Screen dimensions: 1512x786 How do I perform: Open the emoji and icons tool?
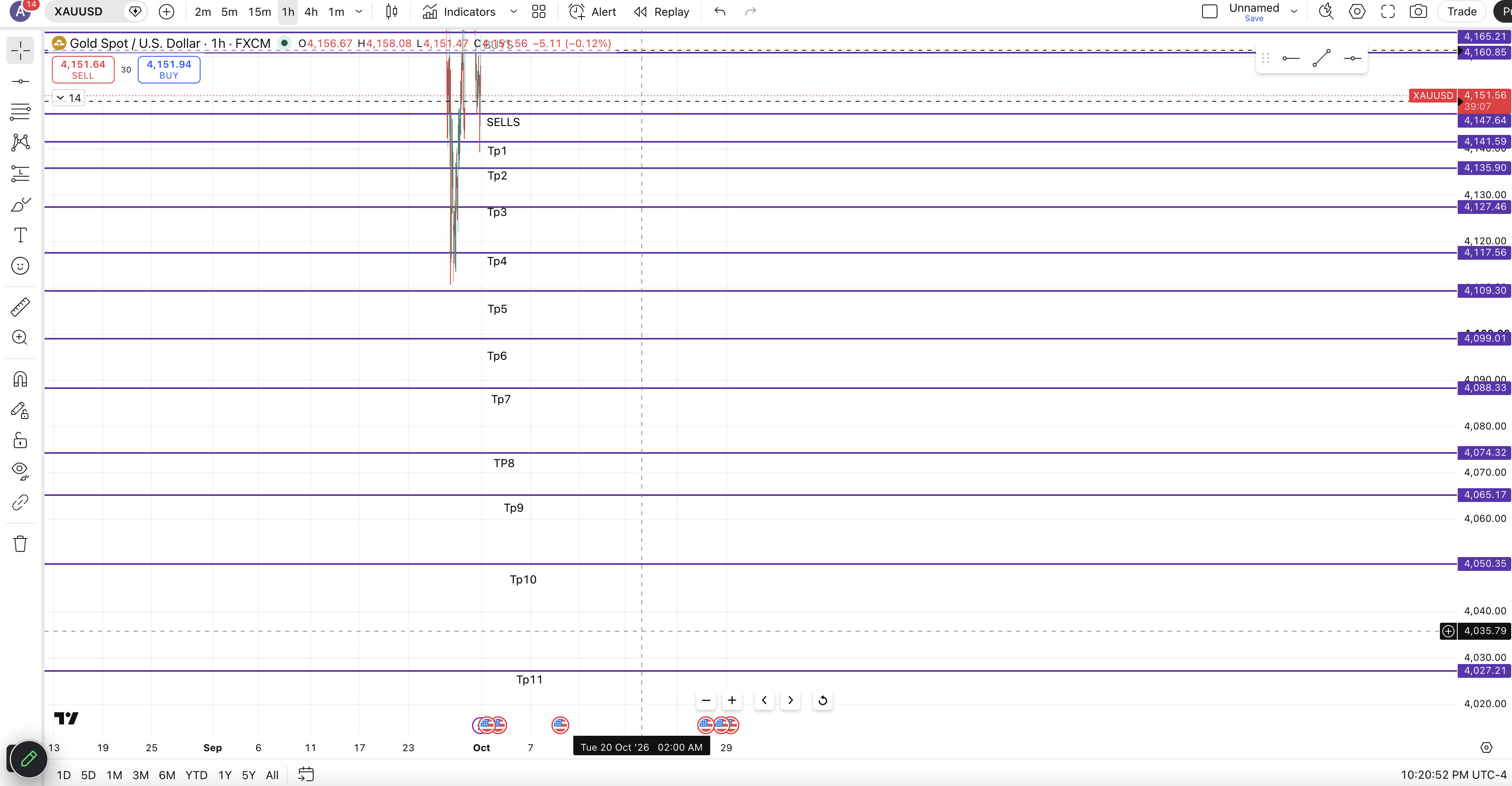click(20, 266)
